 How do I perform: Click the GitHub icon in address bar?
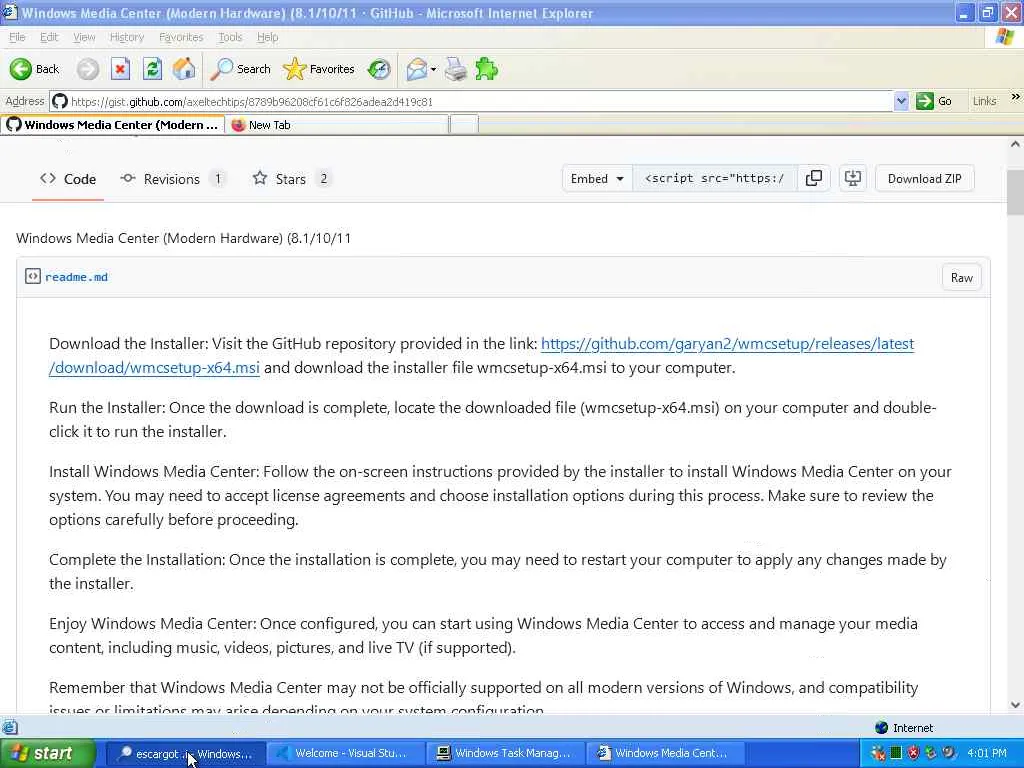59,101
